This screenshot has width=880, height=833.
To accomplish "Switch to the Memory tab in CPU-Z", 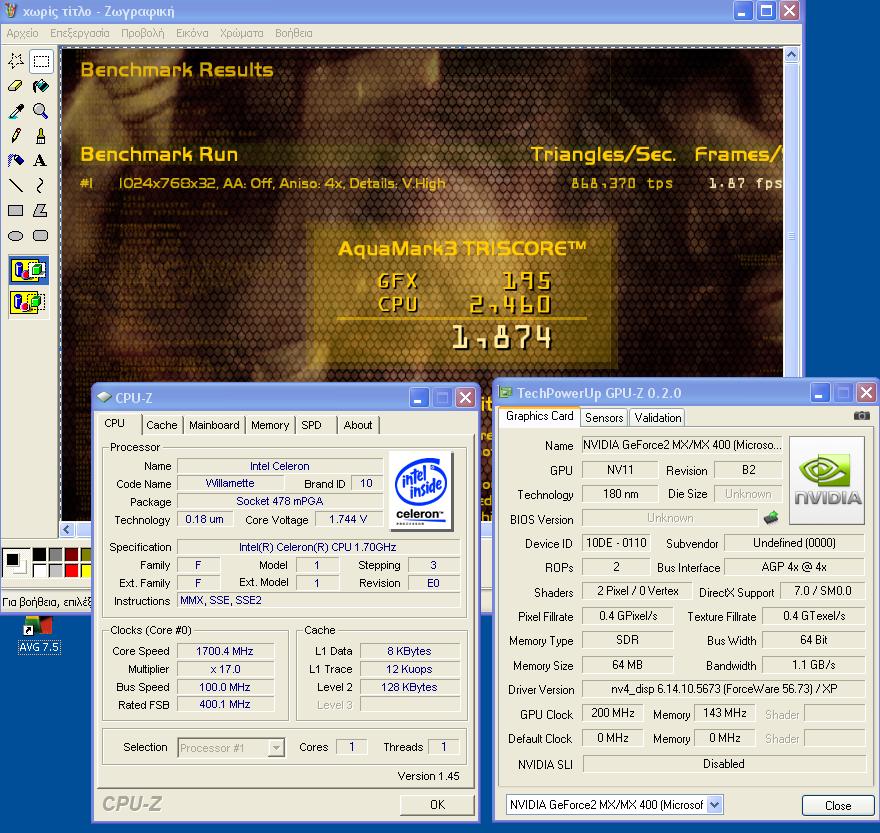I will click(x=270, y=425).
